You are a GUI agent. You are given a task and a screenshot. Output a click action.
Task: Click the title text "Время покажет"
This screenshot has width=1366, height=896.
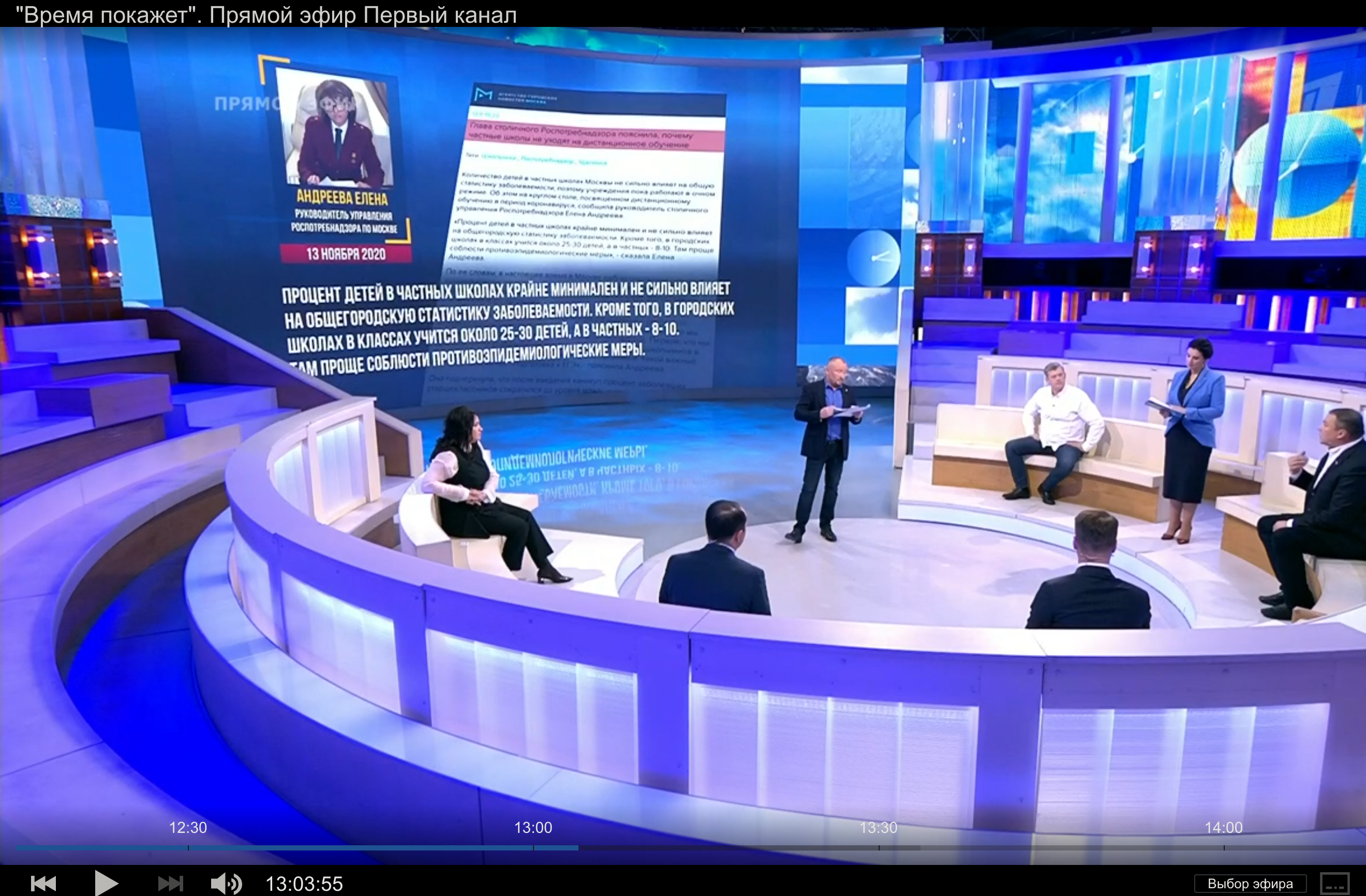[x=106, y=15]
